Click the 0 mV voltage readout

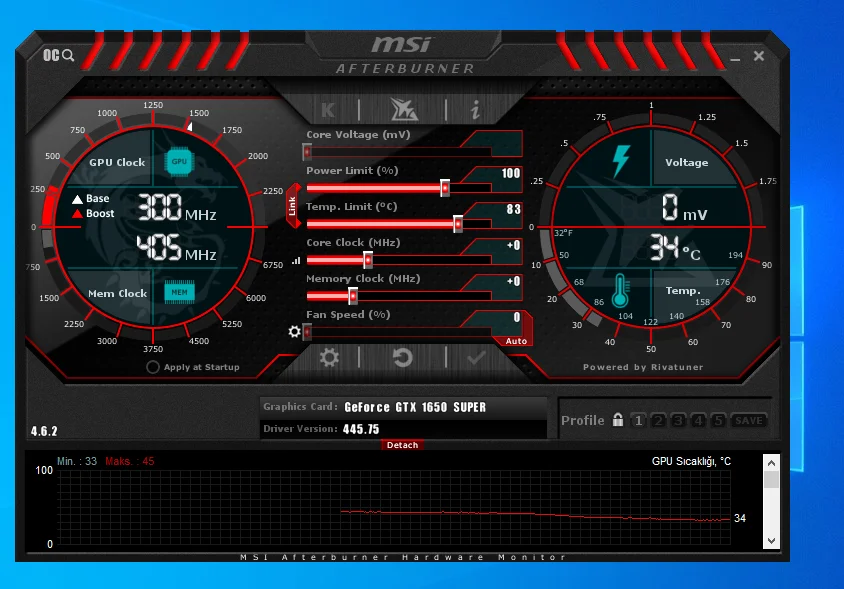(x=685, y=207)
